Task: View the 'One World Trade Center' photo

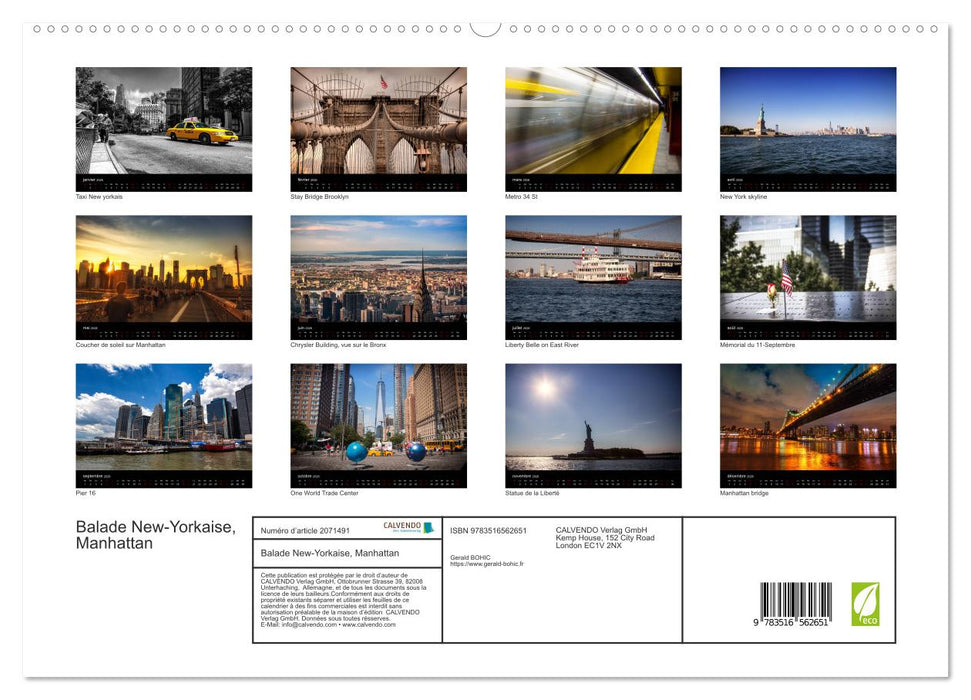Action: [x=378, y=422]
